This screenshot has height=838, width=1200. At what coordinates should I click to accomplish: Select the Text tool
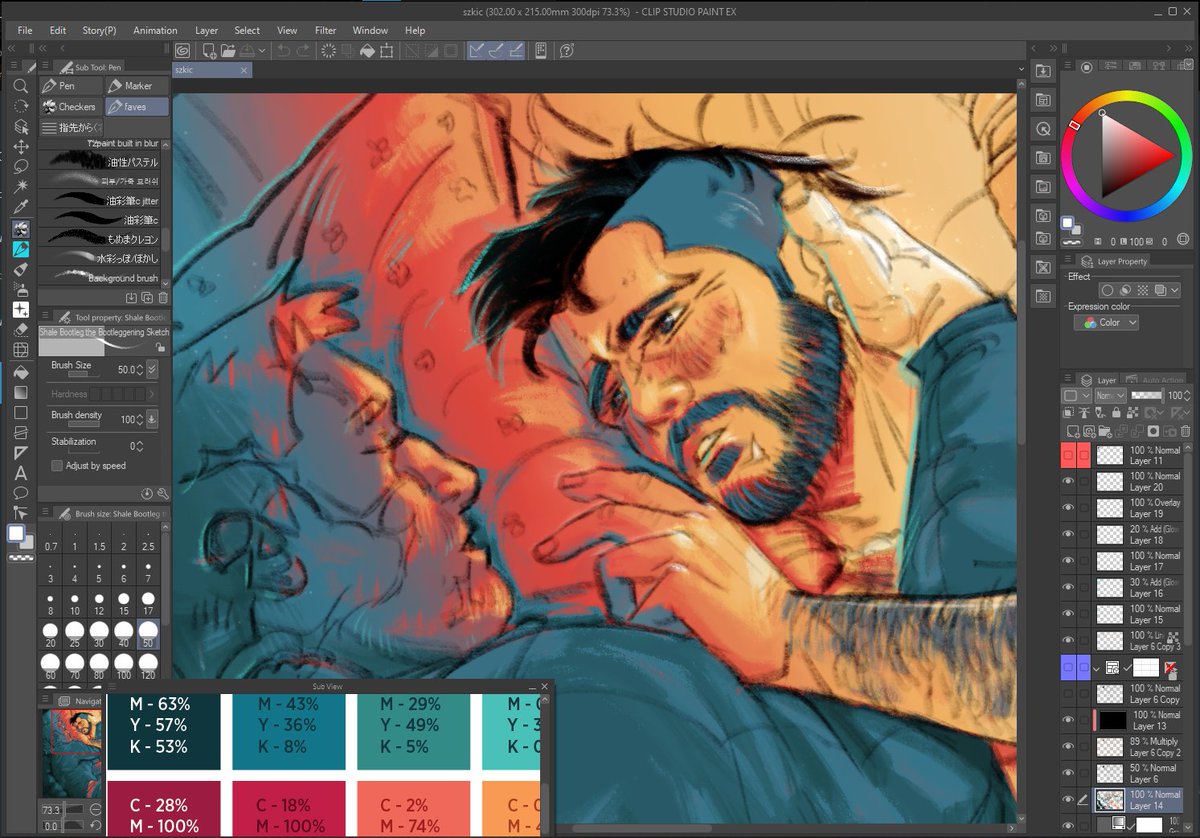pos(20,473)
